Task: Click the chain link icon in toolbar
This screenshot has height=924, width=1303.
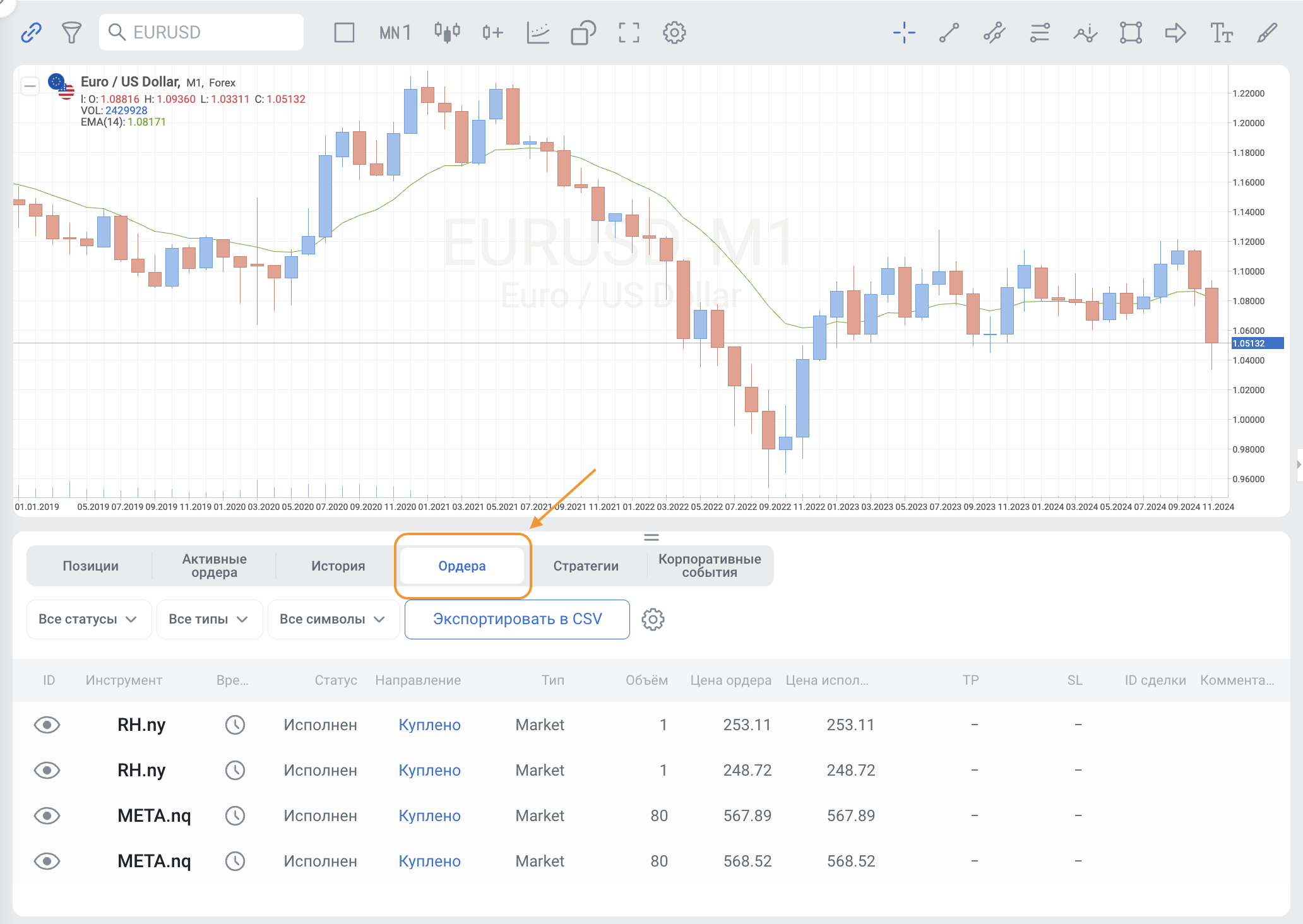Action: 31,32
